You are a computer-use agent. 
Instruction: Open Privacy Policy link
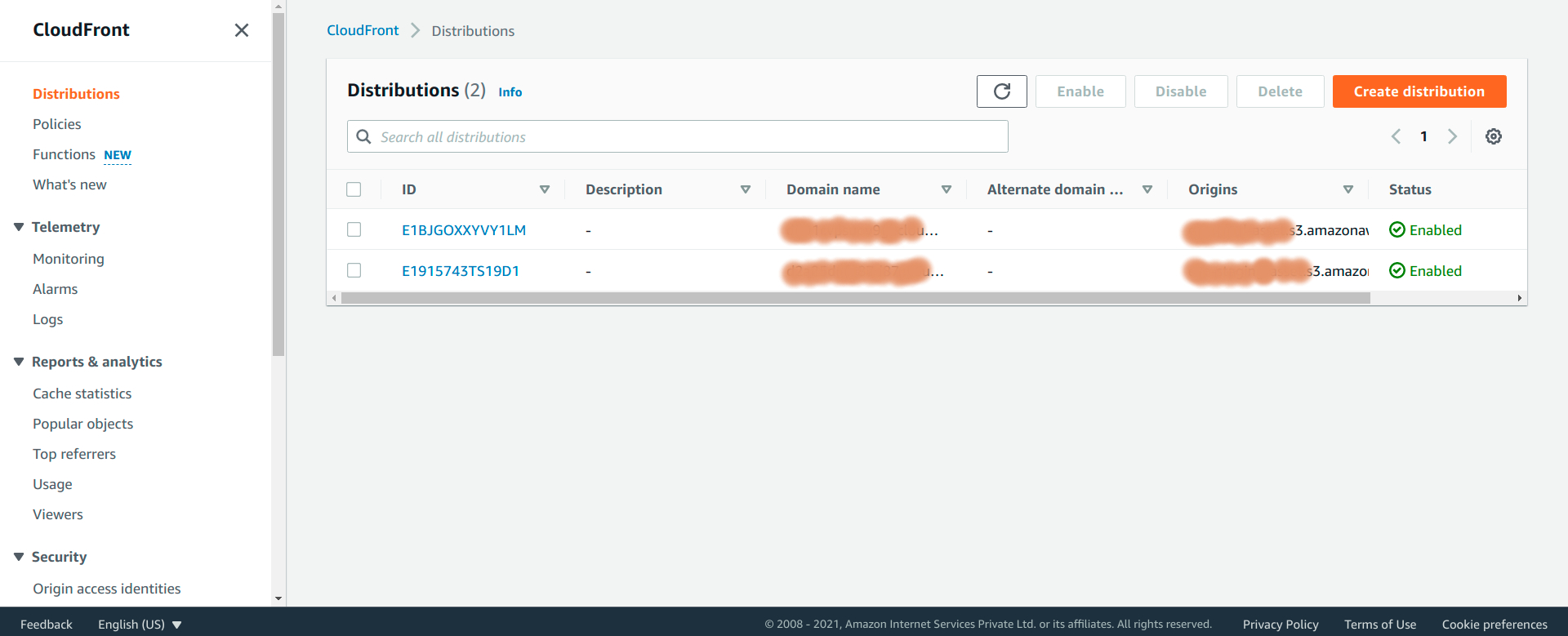[x=1281, y=625]
